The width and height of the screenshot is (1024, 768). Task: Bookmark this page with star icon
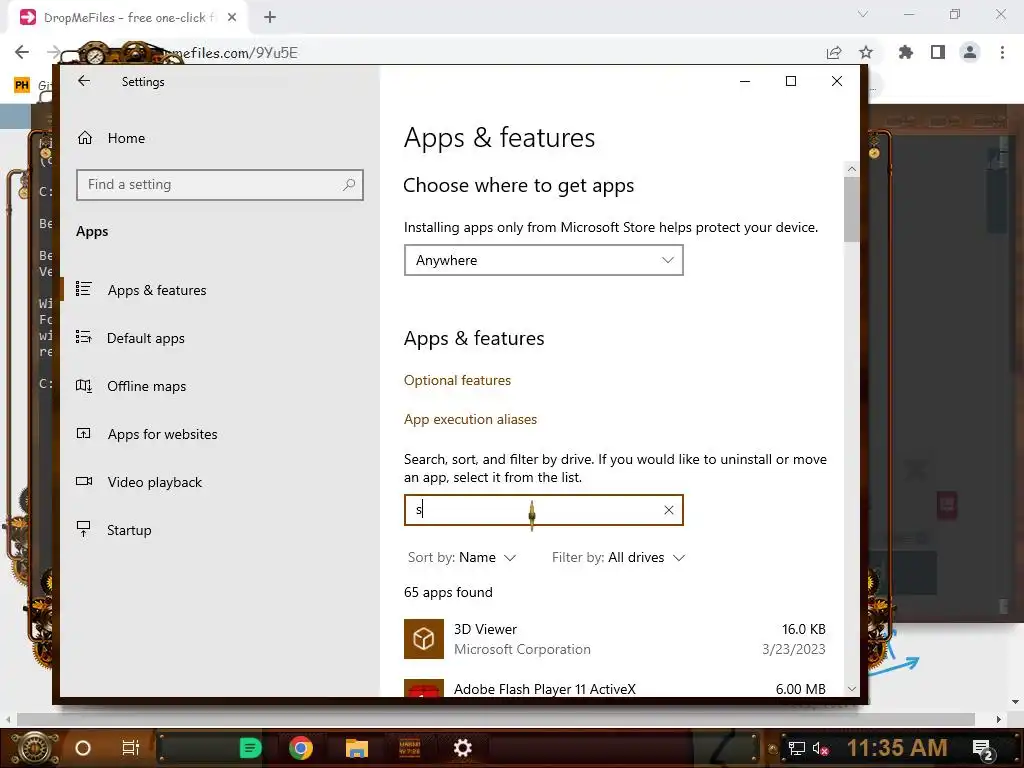point(866,52)
